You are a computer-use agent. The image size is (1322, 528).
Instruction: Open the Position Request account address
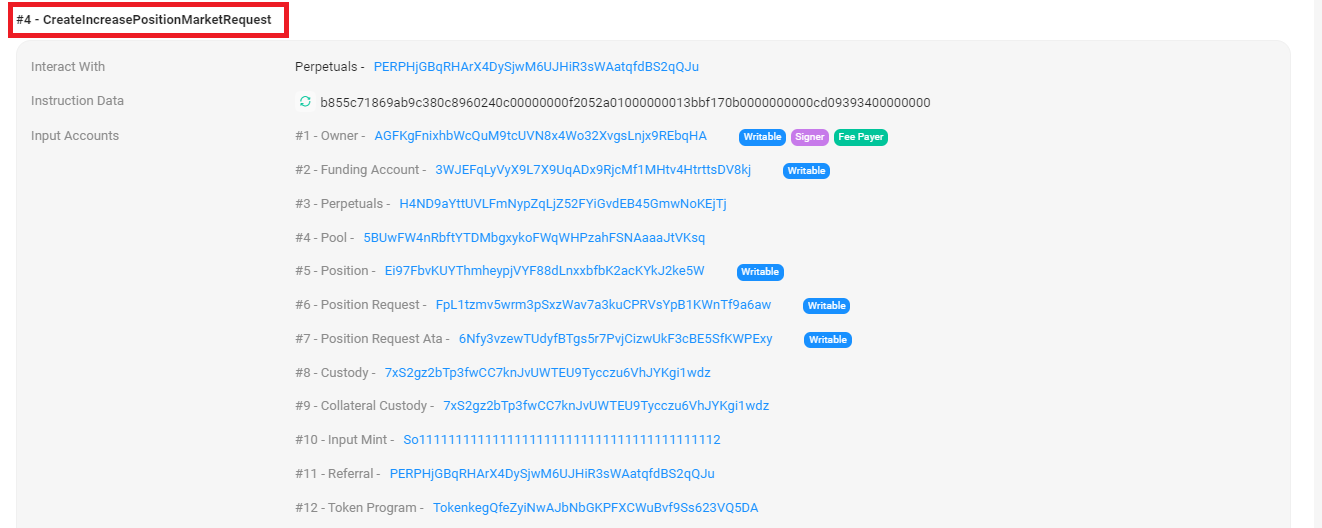click(603, 305)
